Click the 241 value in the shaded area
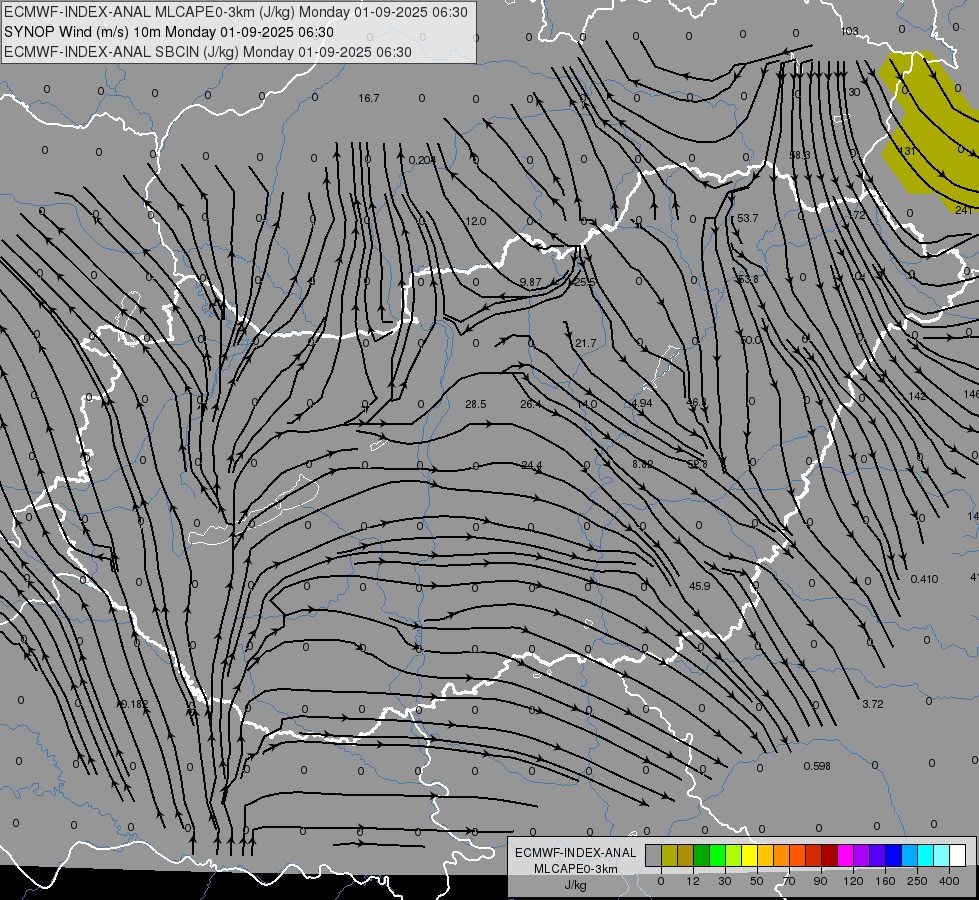This screenshot has height=900, width=979. point(963,210)
